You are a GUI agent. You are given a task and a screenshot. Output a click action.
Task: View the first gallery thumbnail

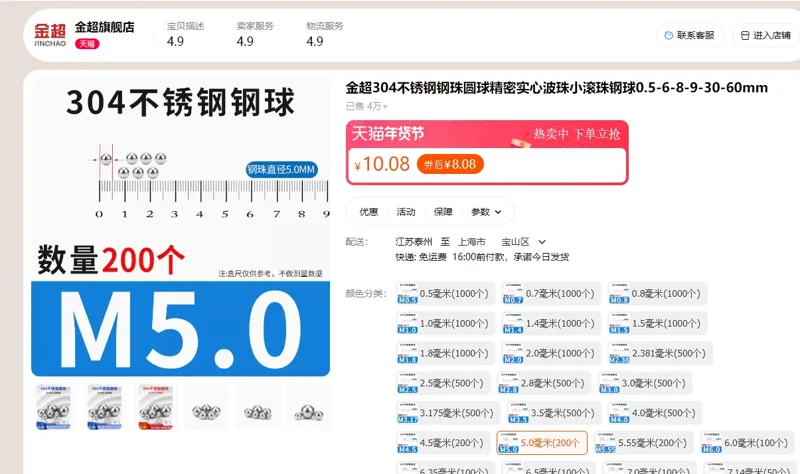tap(54, 407)
